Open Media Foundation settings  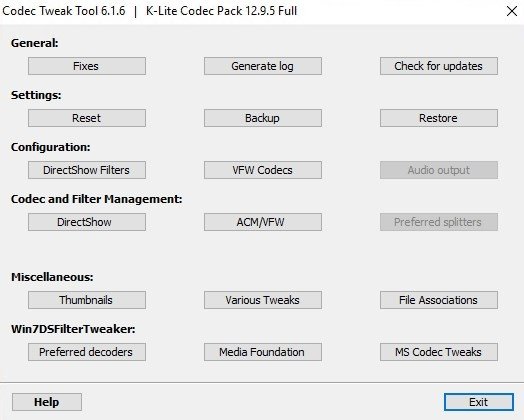263,352
